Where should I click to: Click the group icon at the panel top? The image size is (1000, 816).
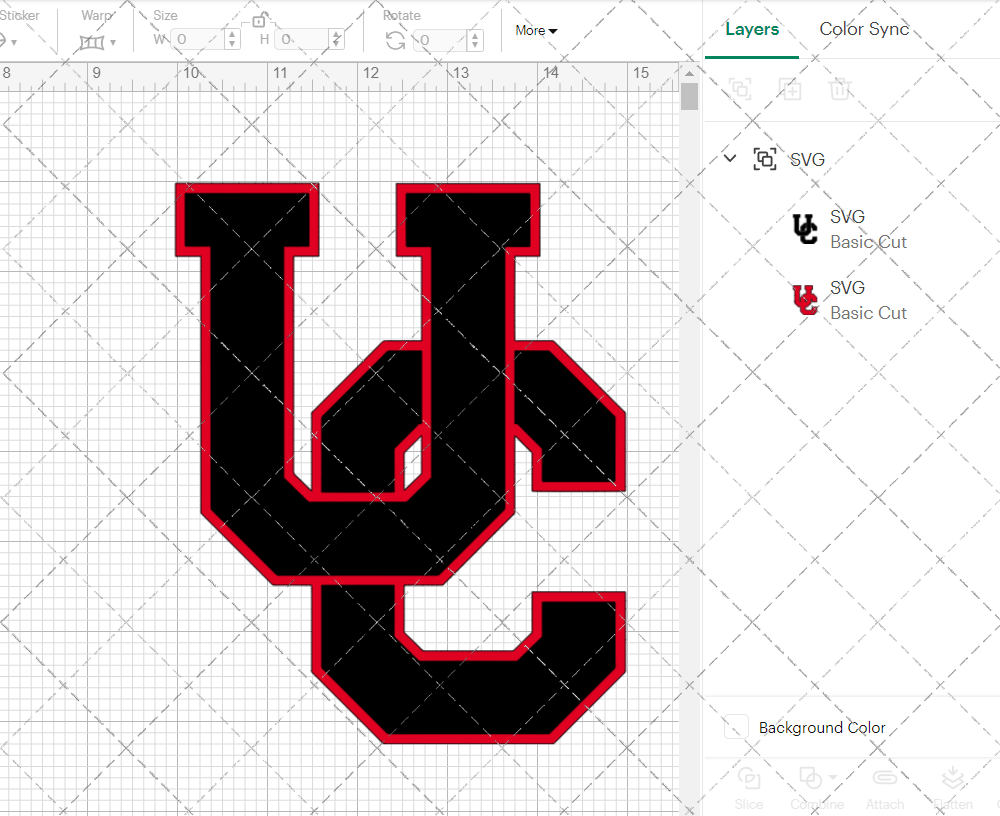[740, 89]
